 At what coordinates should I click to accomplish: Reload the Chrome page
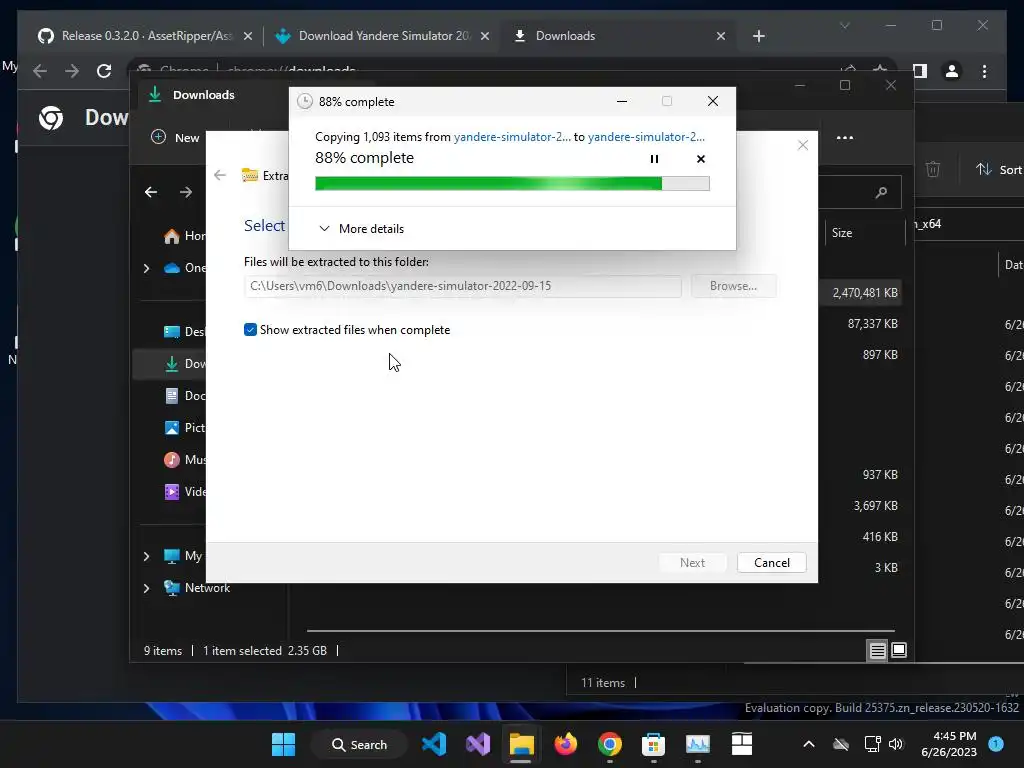[104, 71]
